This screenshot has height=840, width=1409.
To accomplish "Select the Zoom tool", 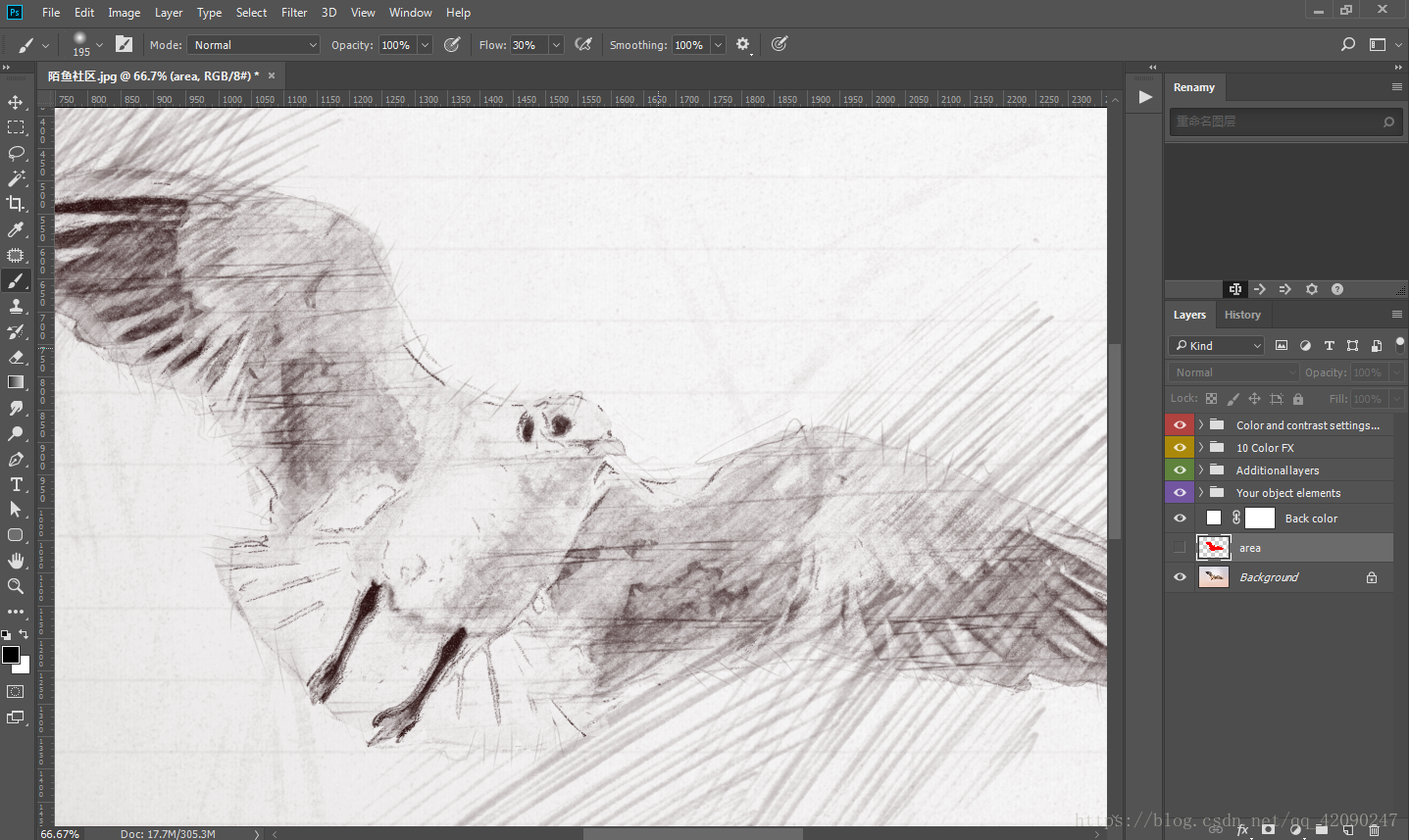I will click(x=16, y=586).
